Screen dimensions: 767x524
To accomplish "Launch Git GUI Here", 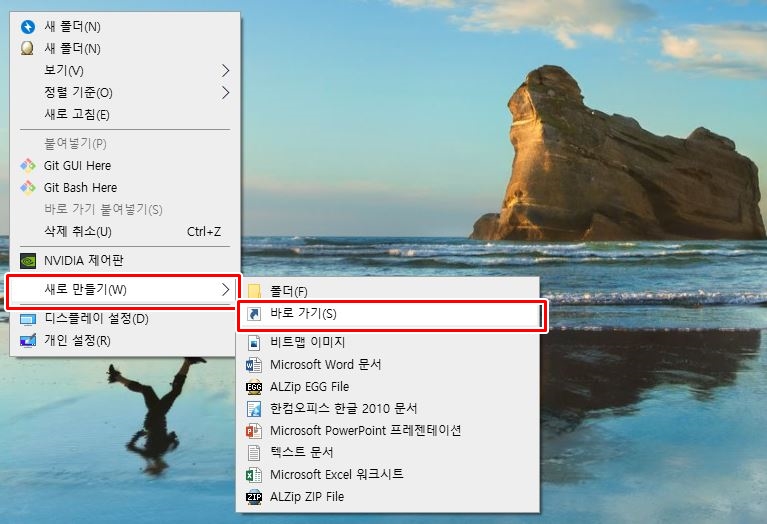I will pos(125,165).
